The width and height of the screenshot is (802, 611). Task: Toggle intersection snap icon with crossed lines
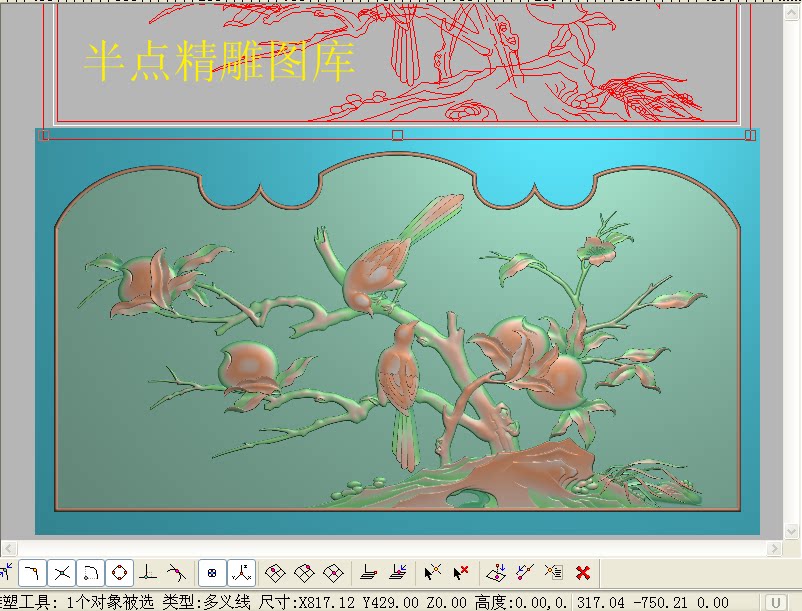tap(62, 572)
